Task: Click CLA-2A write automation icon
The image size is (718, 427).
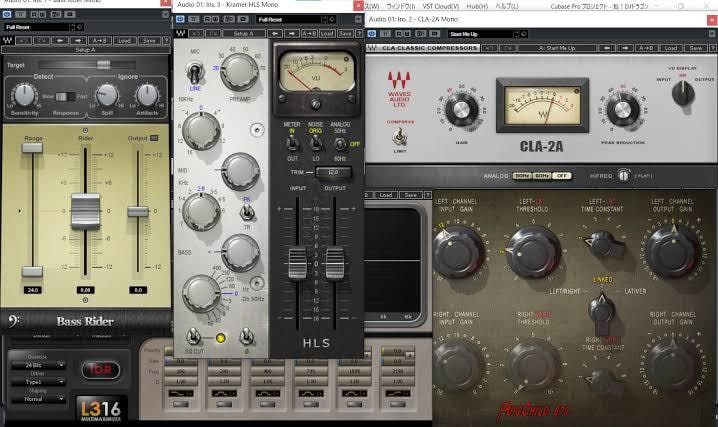Action: click(x=406, y=34)
